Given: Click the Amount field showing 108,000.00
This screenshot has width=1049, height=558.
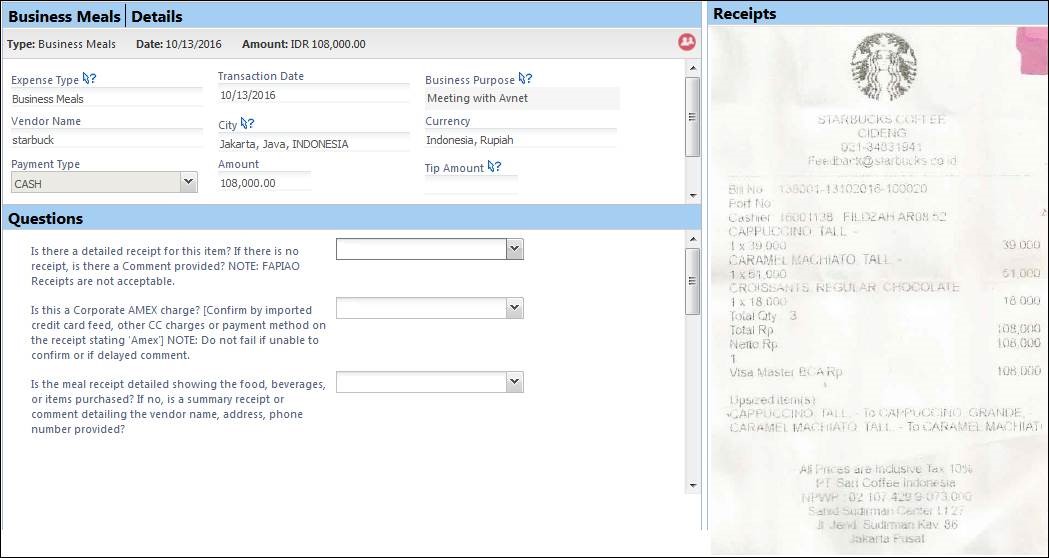Looking at the screenshot, I should [264, 183].
